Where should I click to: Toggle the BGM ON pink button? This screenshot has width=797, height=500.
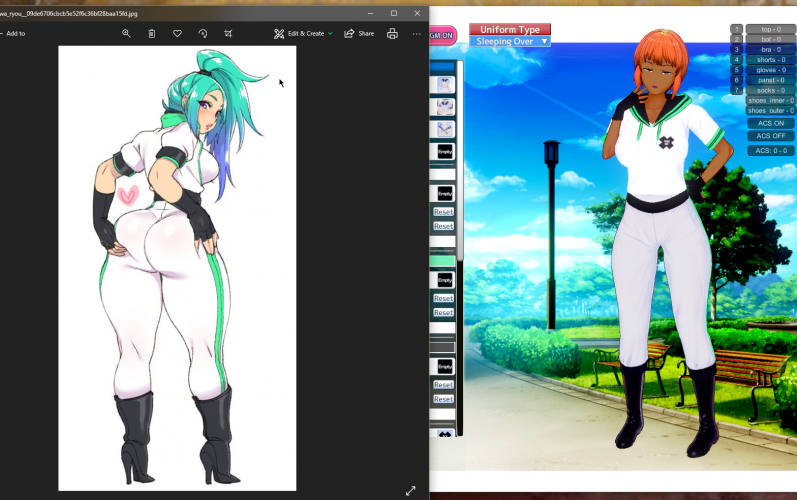click(443, 35)
